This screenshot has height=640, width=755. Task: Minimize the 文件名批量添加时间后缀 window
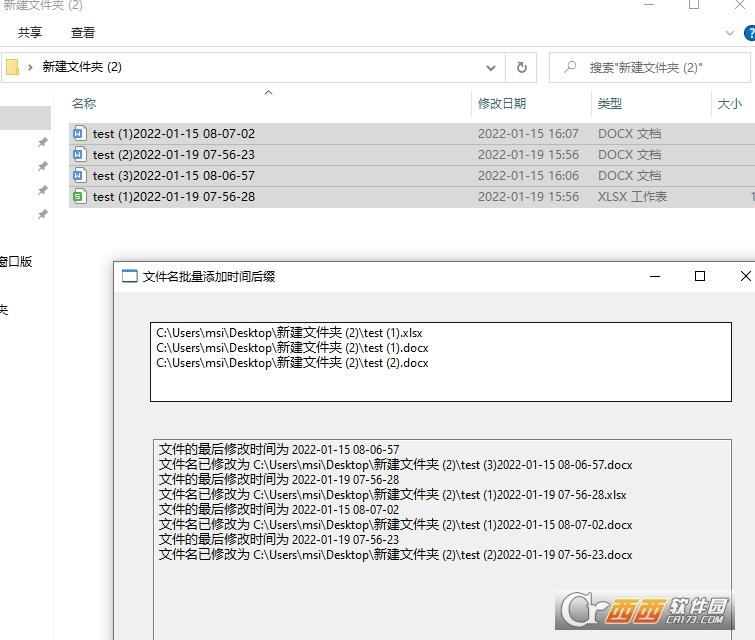coord(655,276)
